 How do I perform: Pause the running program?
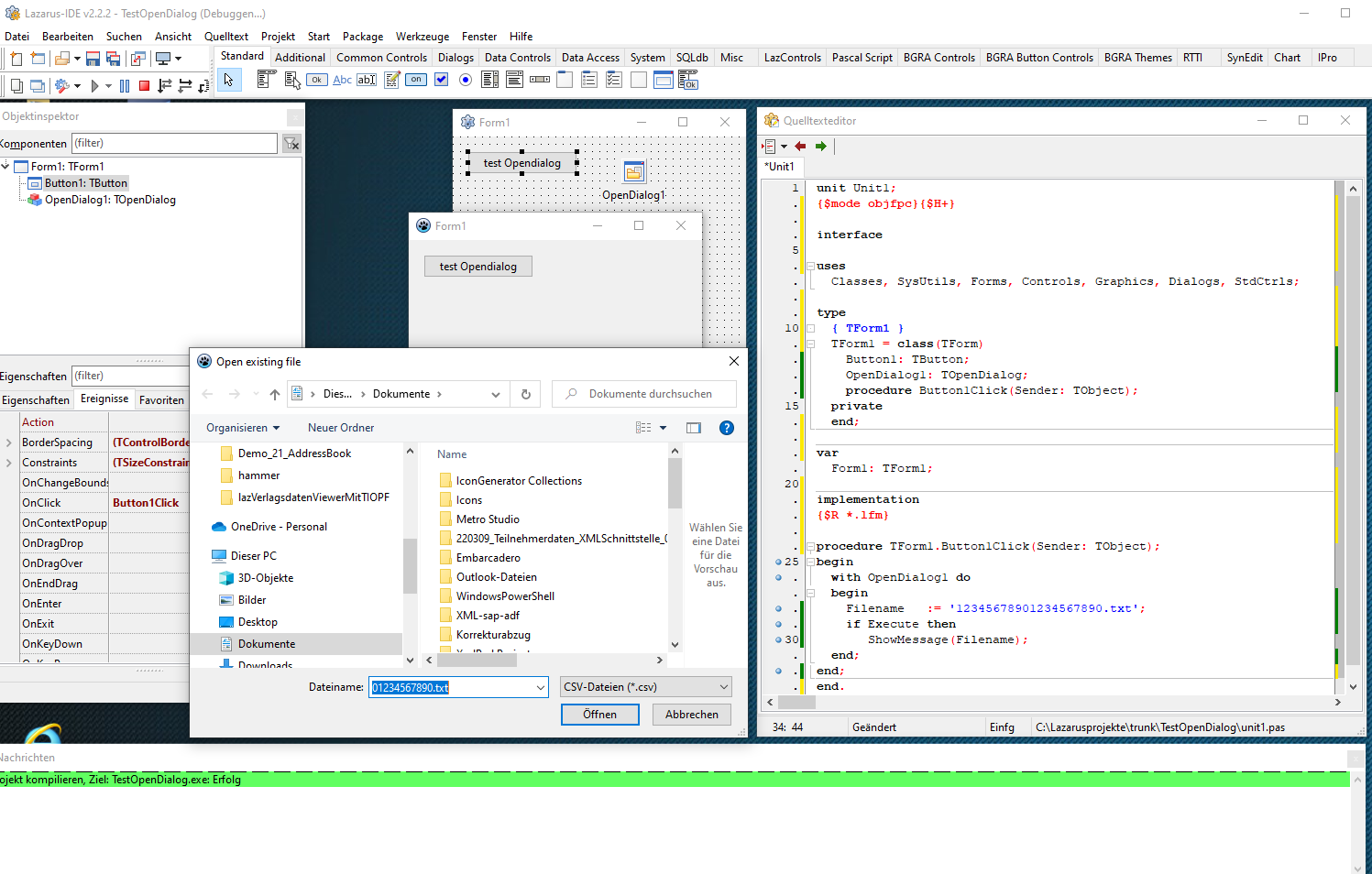pos(125,86)
